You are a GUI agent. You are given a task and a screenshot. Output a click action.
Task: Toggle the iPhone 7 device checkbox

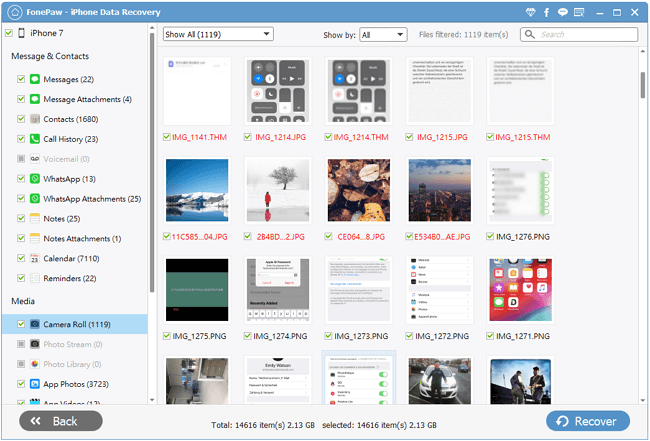coord(9,33)
